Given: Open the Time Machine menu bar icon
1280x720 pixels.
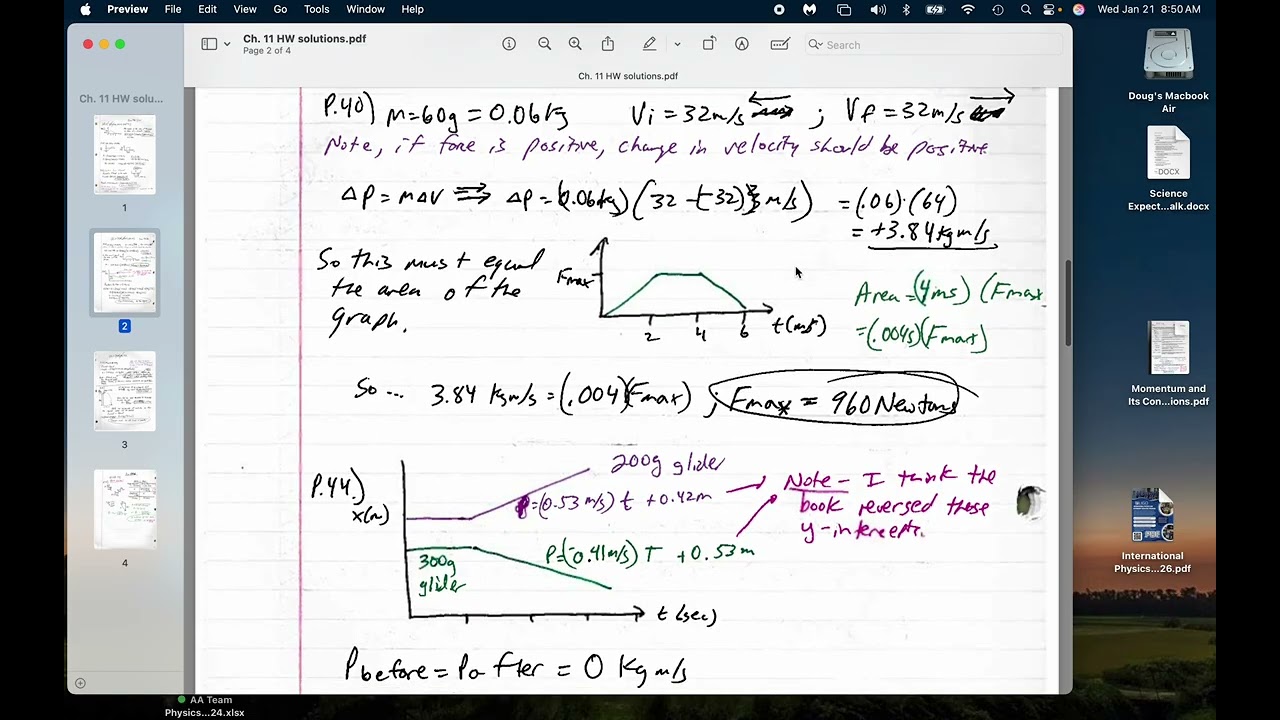Looking at the screenshot, I should (x=998, y=9).
